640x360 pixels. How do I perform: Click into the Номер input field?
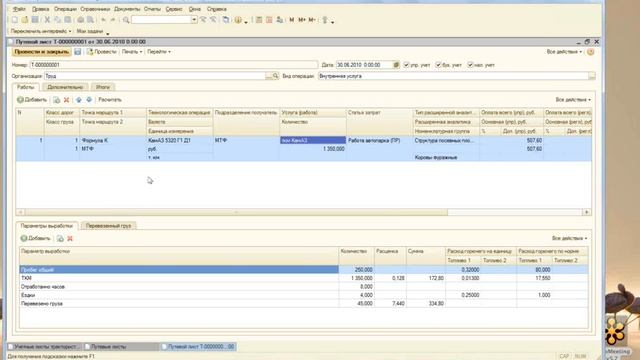coord(173,65)
